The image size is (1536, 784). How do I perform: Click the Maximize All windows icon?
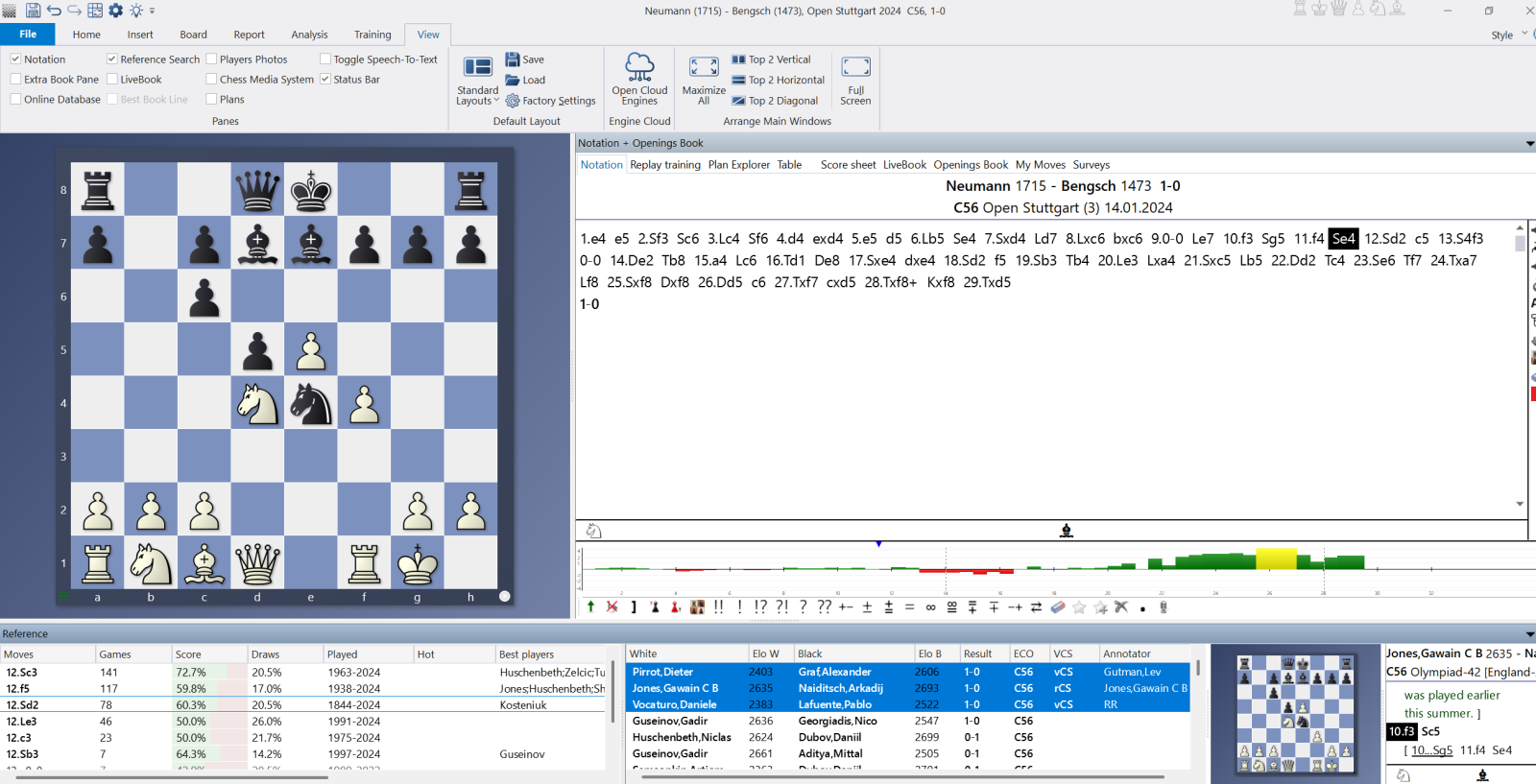[x=704, y=79]
